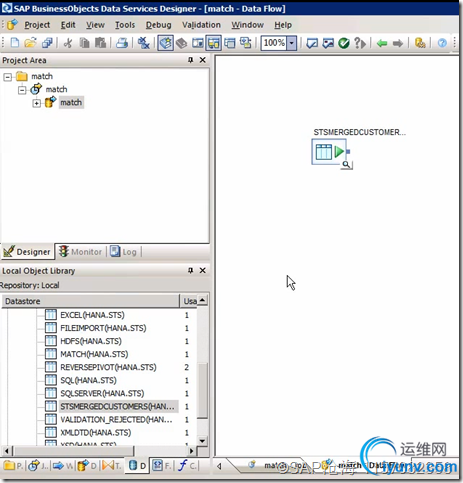This screenshot has width=463, height=483.
Task: Open the View menu
Action: [95, 25]
